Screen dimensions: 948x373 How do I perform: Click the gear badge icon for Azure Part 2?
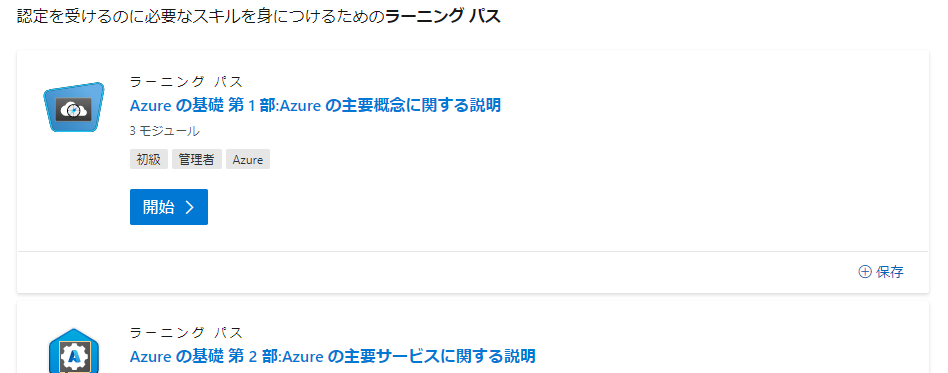(x=74, y=351)
